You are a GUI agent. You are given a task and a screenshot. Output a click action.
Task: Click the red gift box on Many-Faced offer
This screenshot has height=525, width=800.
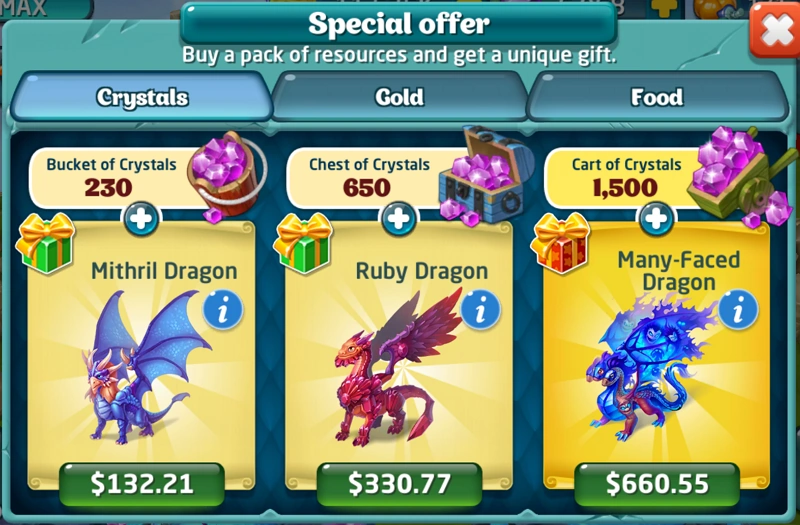click(561, 243)
